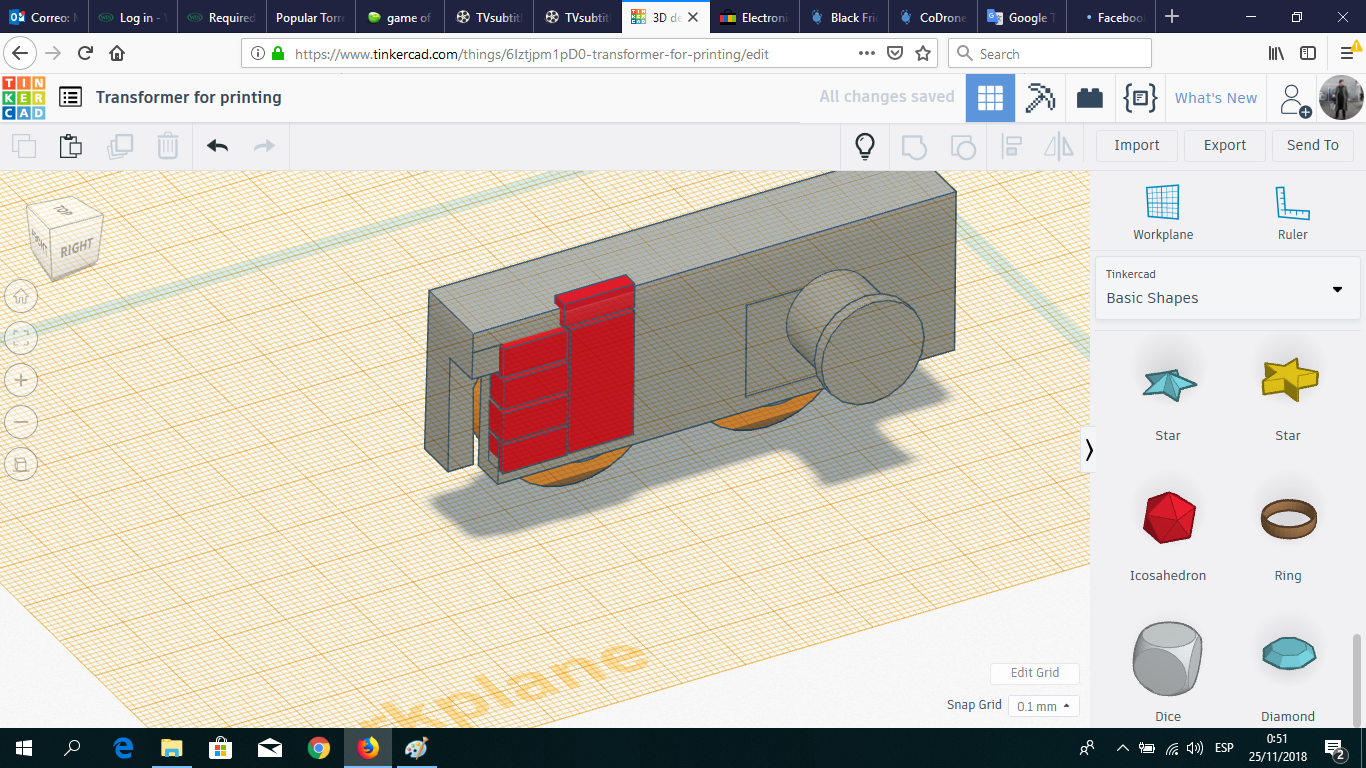Click the paste clipboard icon
The image size is (1366, 768).
(70, 146)
